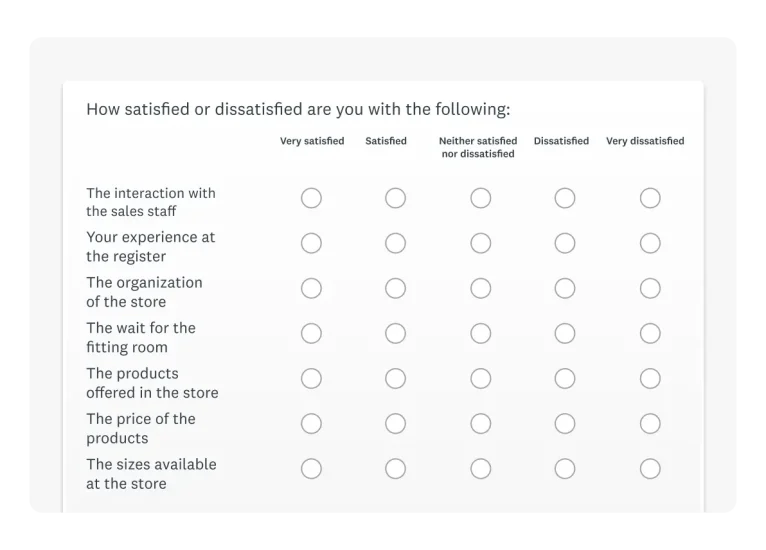Mark Very dissatisfied for products offered

point(650,379)
